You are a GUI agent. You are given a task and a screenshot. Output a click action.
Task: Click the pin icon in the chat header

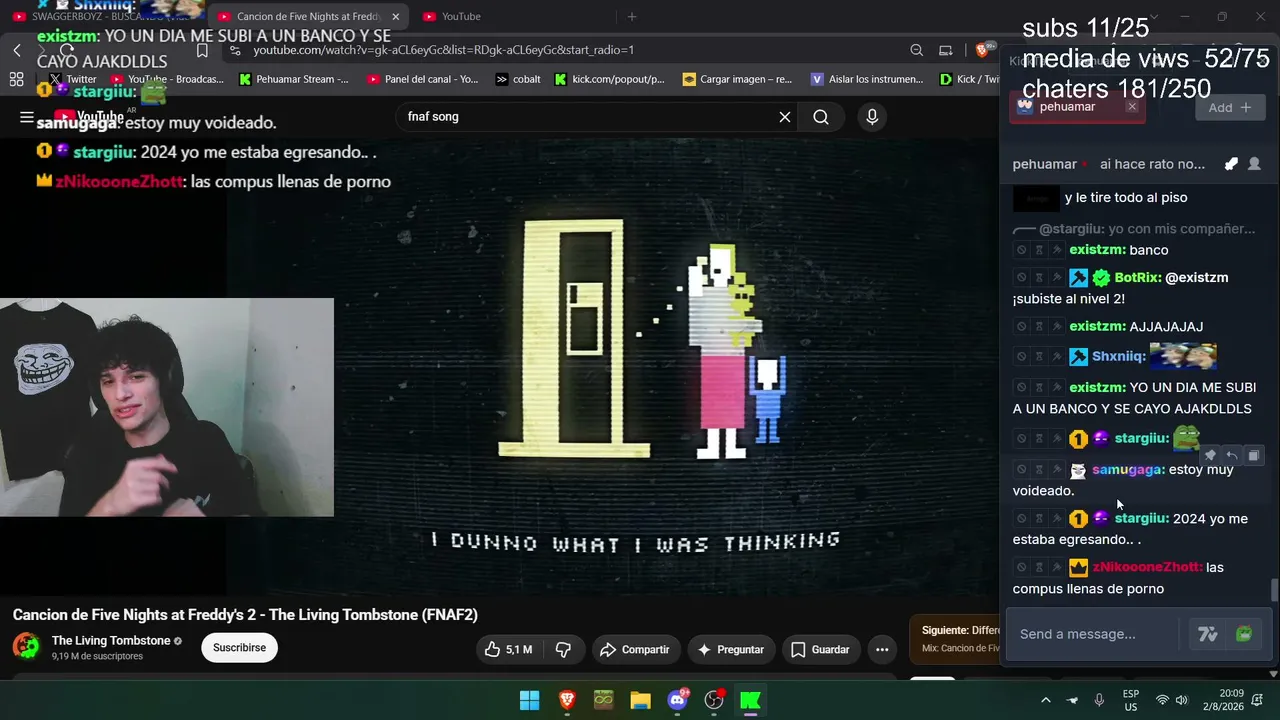(x=1231, y=164)
